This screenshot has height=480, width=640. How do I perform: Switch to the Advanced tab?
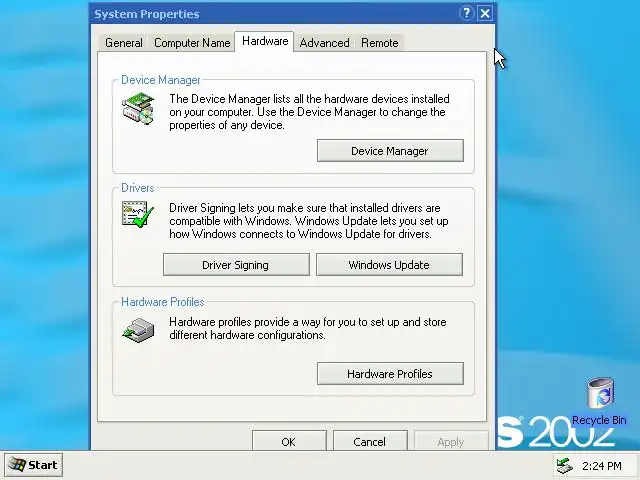pyautogui.click(x=324, y=43)
